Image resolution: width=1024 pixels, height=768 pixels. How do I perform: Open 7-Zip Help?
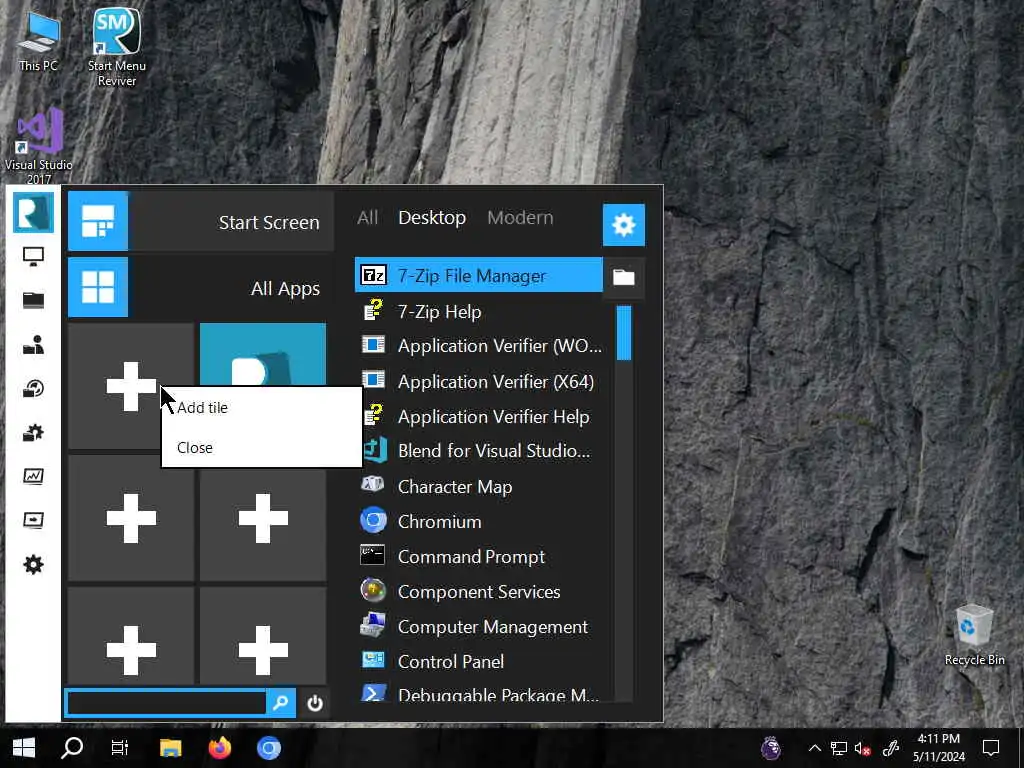[479, 311]
